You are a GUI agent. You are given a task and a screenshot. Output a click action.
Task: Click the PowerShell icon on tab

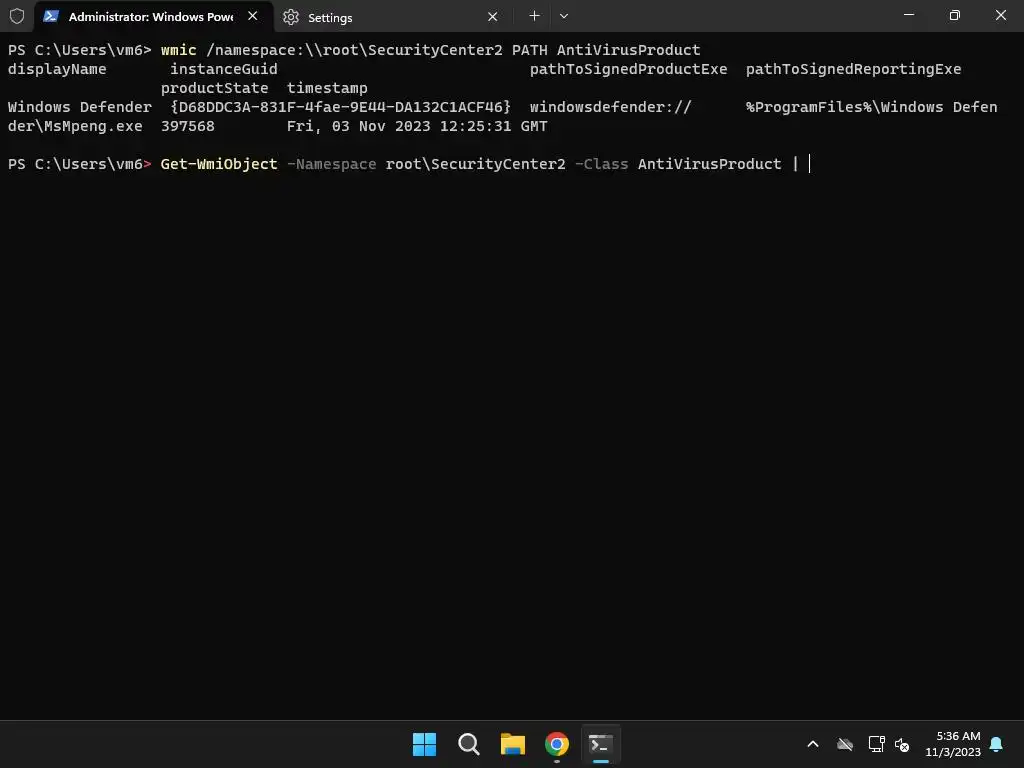click(51, 16)
